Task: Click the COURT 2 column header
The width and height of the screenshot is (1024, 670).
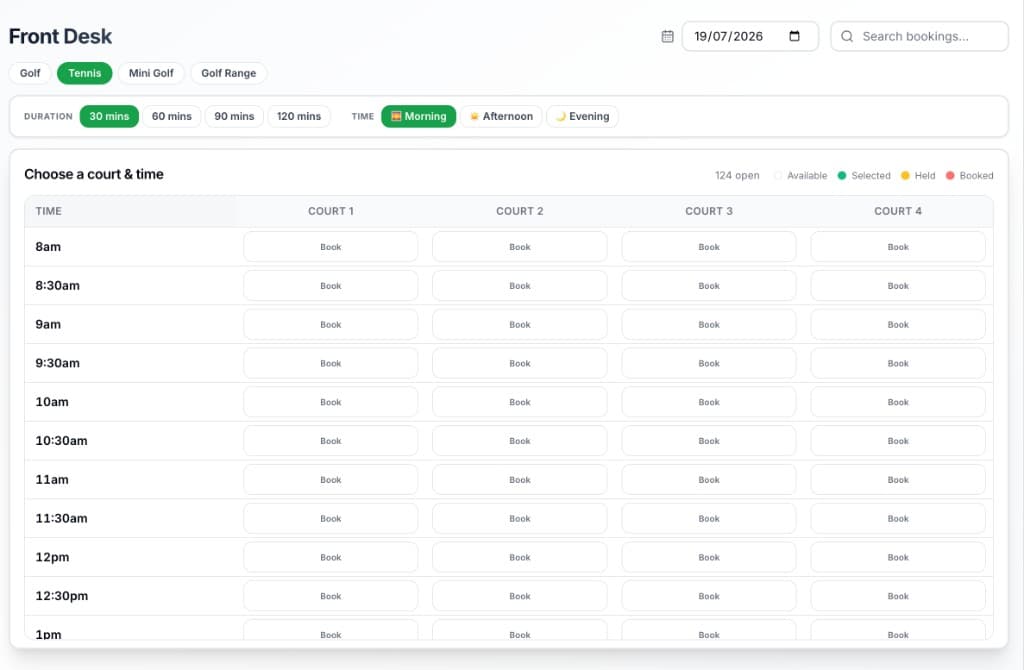Action: pos(520,211)
